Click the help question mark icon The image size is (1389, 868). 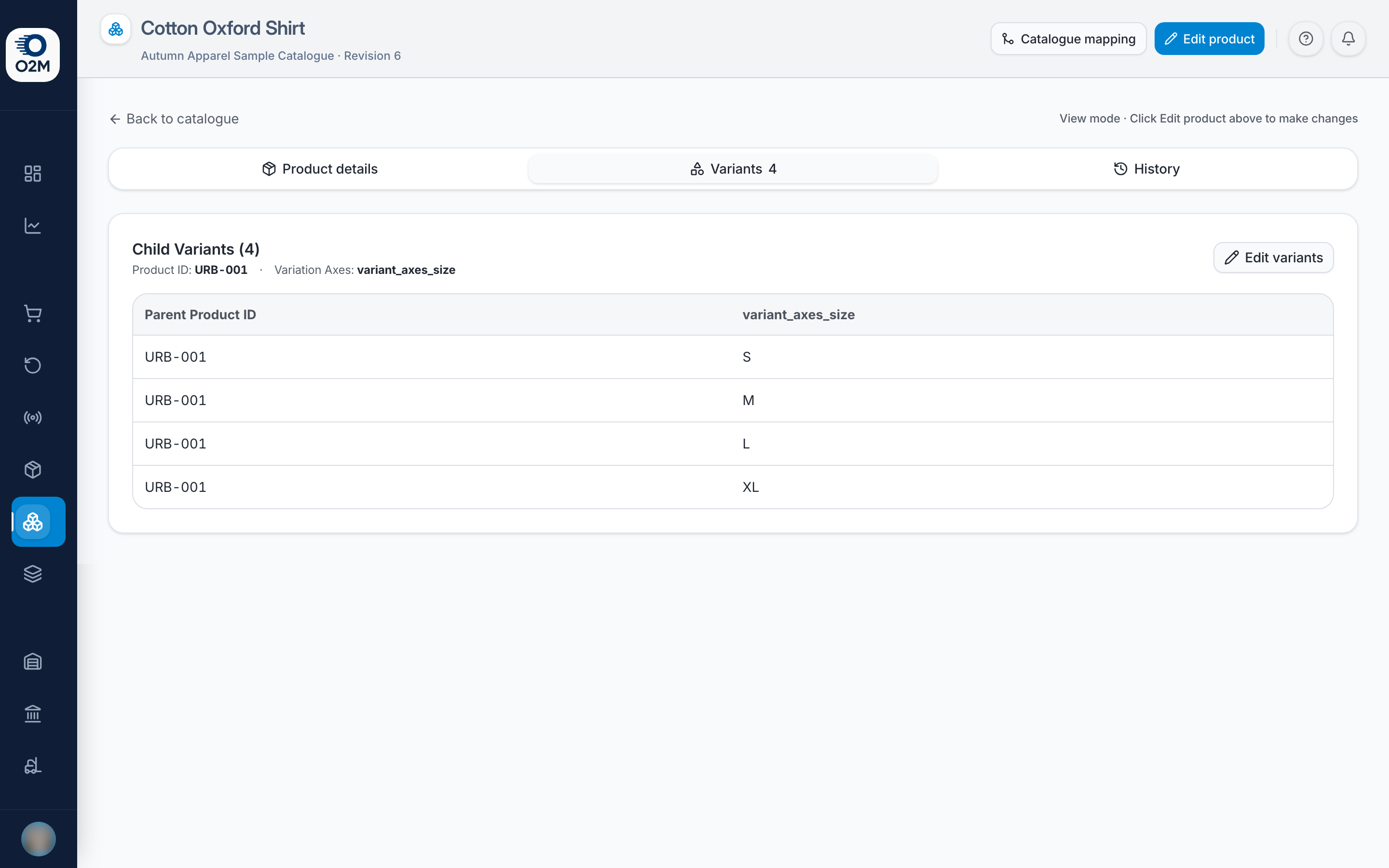pyautogui.click(x=1306, y=39)
